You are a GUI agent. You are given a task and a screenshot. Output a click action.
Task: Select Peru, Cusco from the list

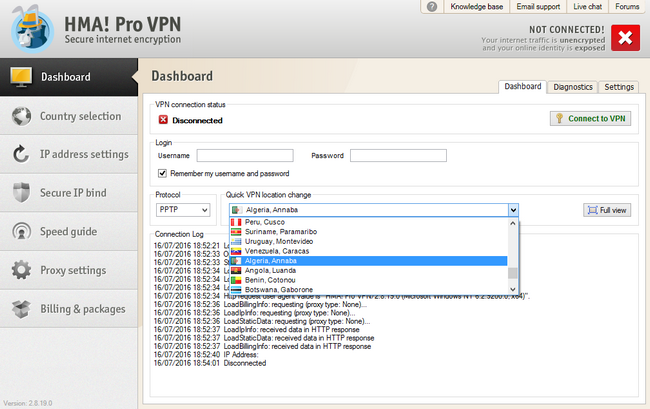[x=368, y=222]
